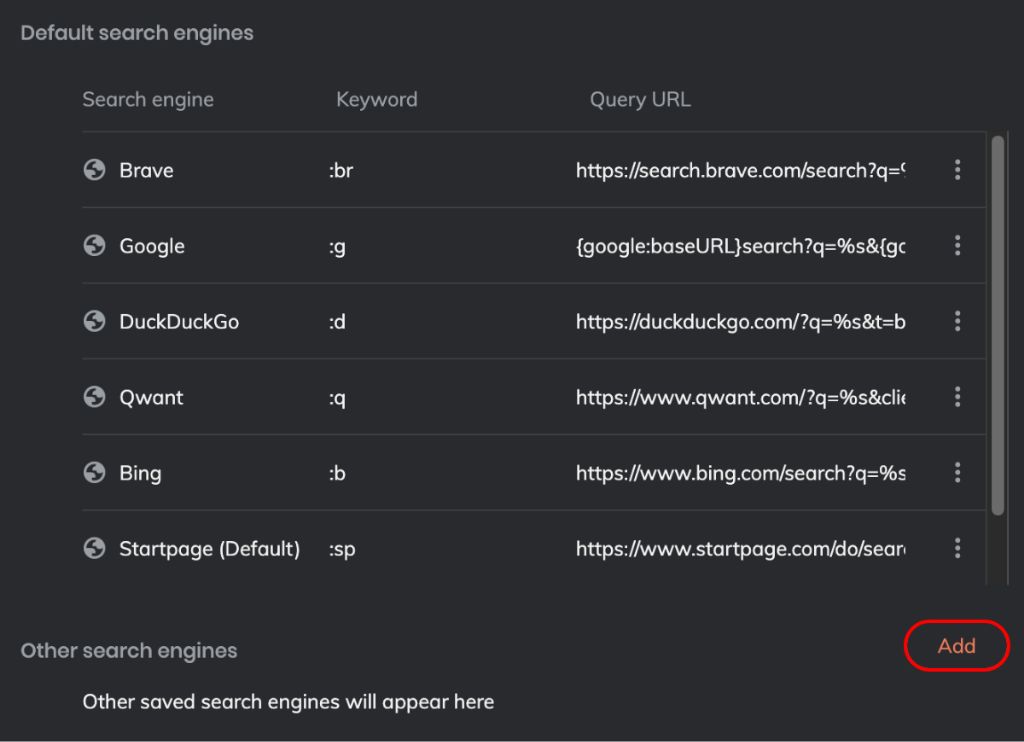The height and width of the screenshot is (742, 1024).
Task: Click the Bing query URL
Action: 740,473
